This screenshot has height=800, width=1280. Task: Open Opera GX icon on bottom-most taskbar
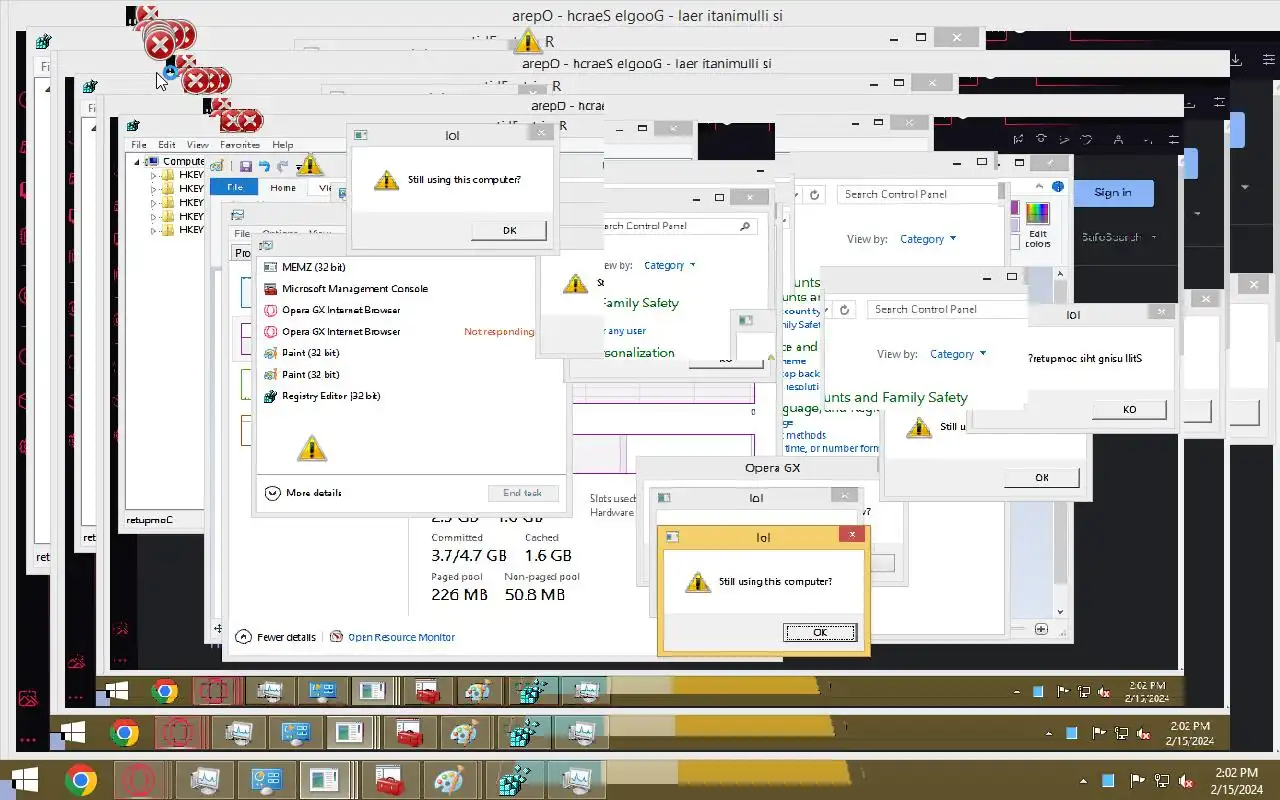137,779
